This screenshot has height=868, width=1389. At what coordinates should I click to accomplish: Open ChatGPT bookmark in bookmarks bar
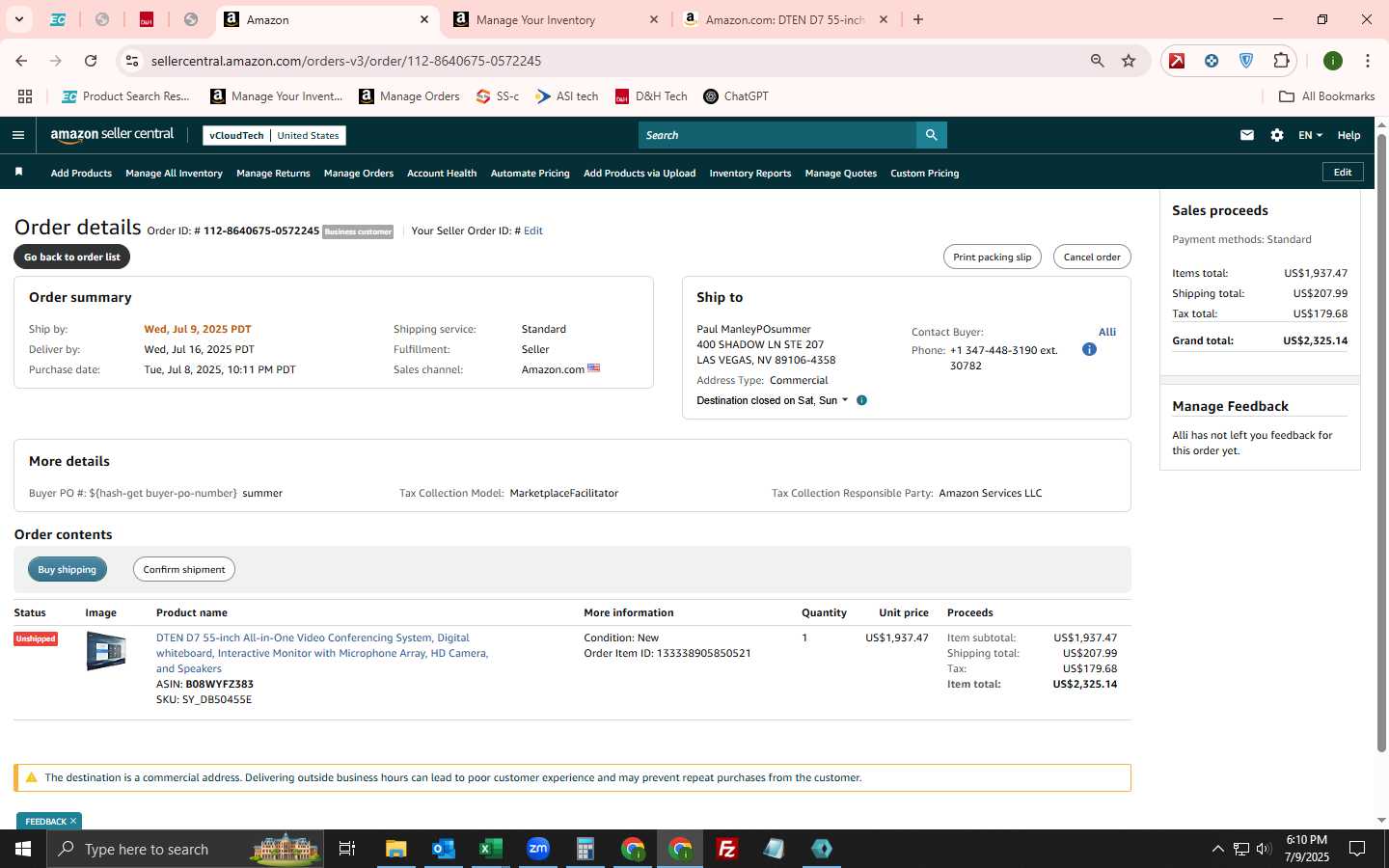(x=736, y=96)
